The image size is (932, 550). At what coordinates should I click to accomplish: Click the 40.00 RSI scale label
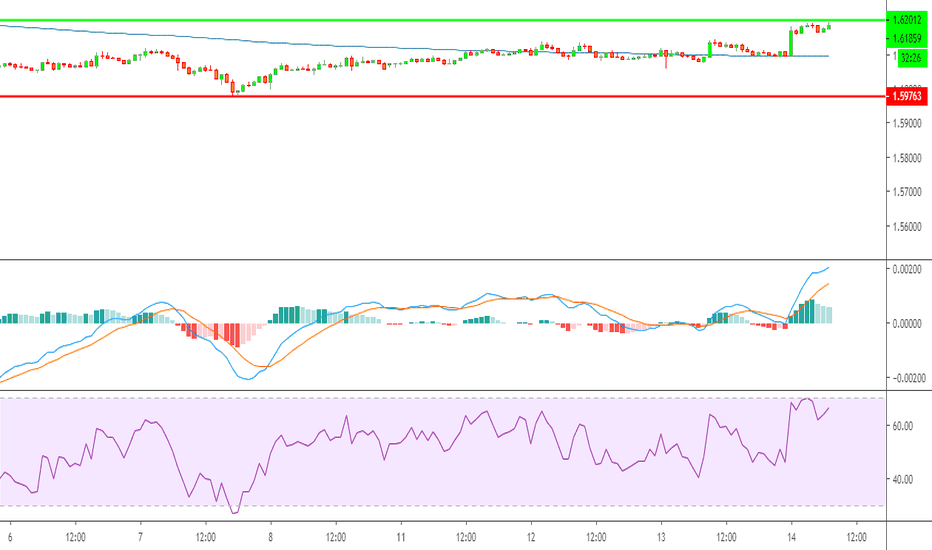coord(904,479)
